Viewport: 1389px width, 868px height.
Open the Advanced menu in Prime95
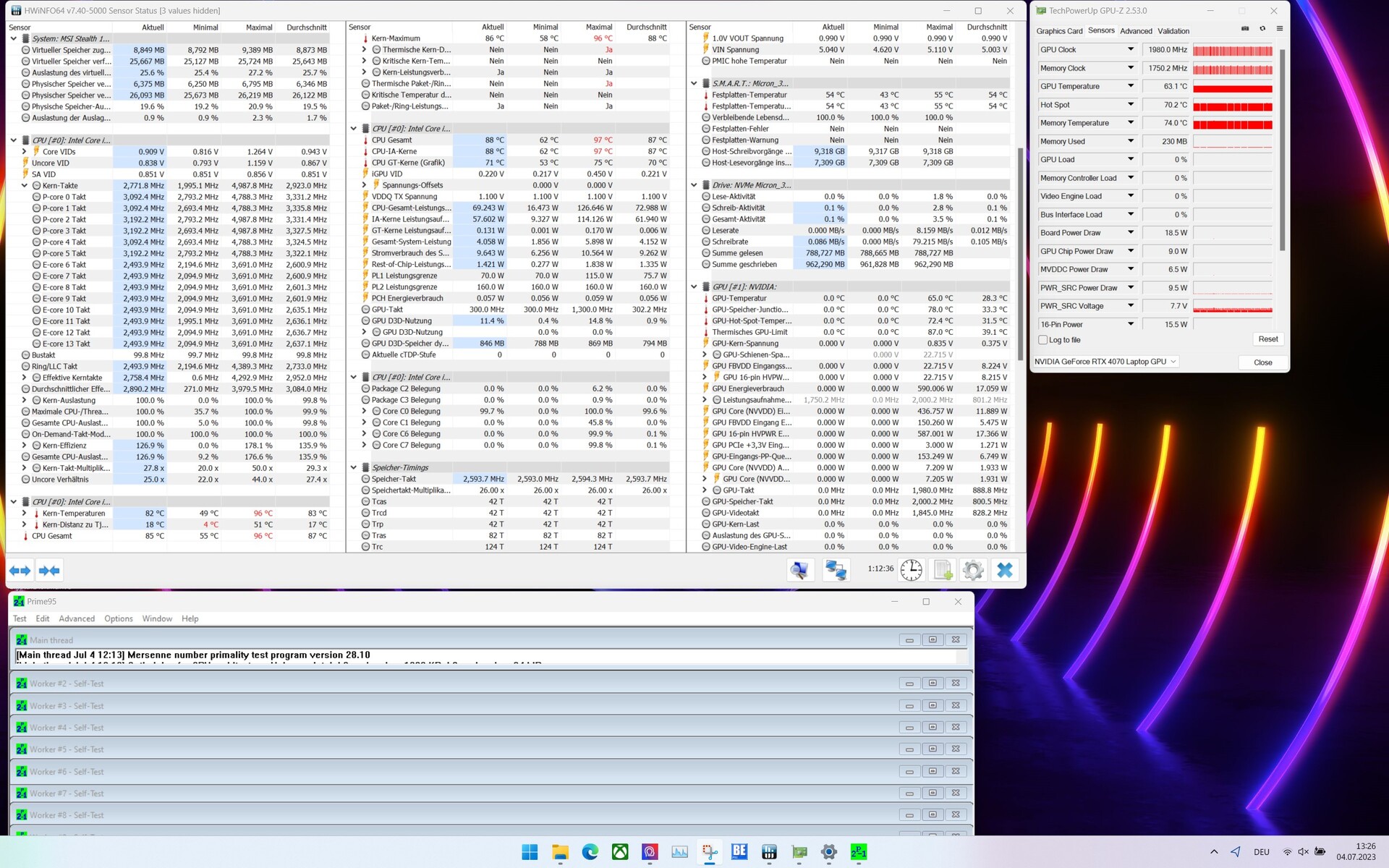pyautogui.click(x=77, y=618)
